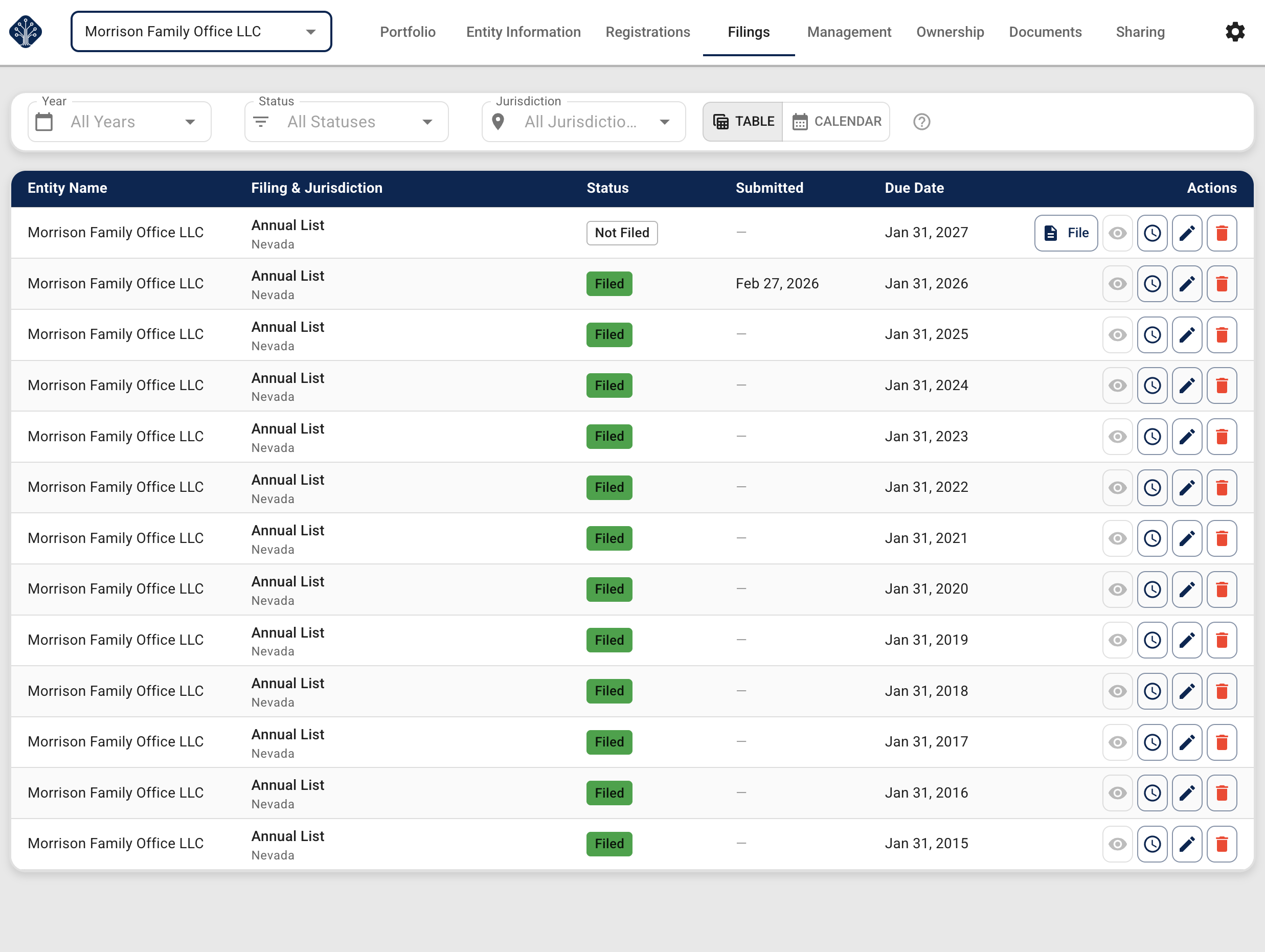
Task: Open the Morrison Family Office LLC entity selector
Action: pos(201,32)
